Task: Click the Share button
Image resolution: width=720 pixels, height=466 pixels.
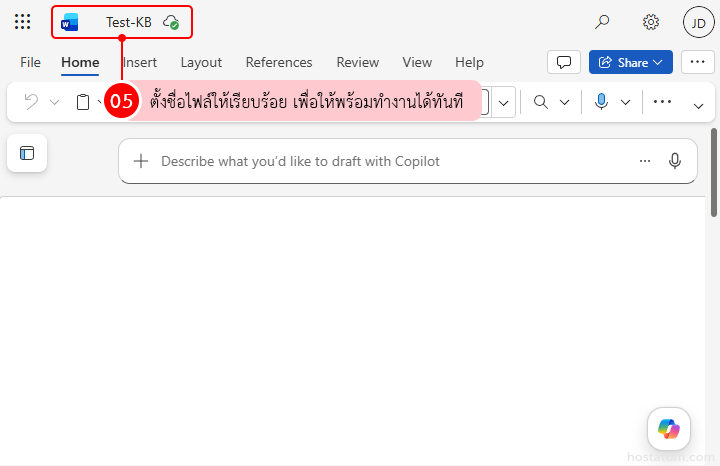Action: tap(631, 62)
